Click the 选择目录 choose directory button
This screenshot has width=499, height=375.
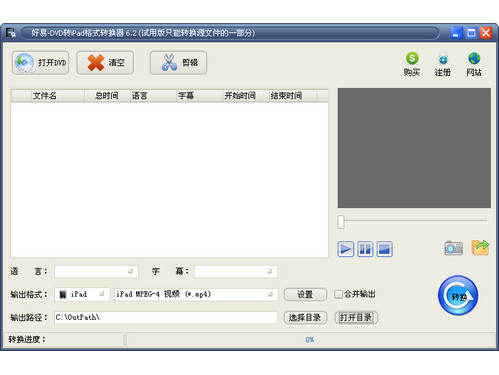[x=305, y=318]
